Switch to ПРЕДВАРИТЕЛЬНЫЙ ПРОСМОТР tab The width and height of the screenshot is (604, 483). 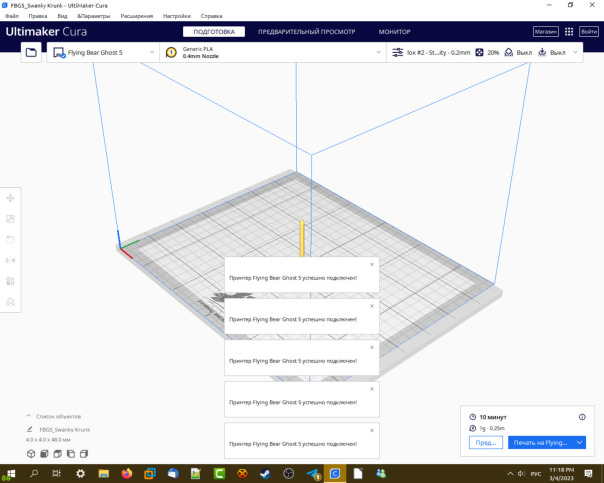[307, 32]
